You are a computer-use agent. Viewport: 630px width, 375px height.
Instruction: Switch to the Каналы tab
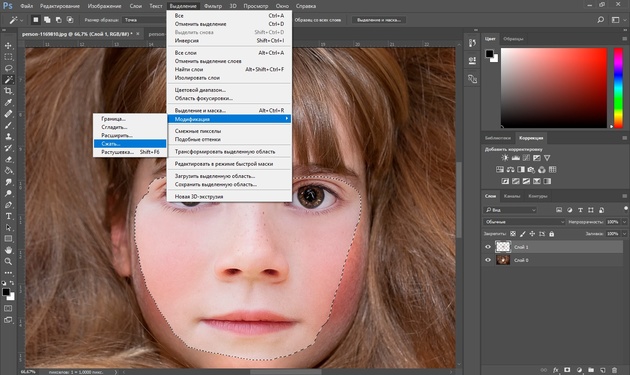click(511, 196)
